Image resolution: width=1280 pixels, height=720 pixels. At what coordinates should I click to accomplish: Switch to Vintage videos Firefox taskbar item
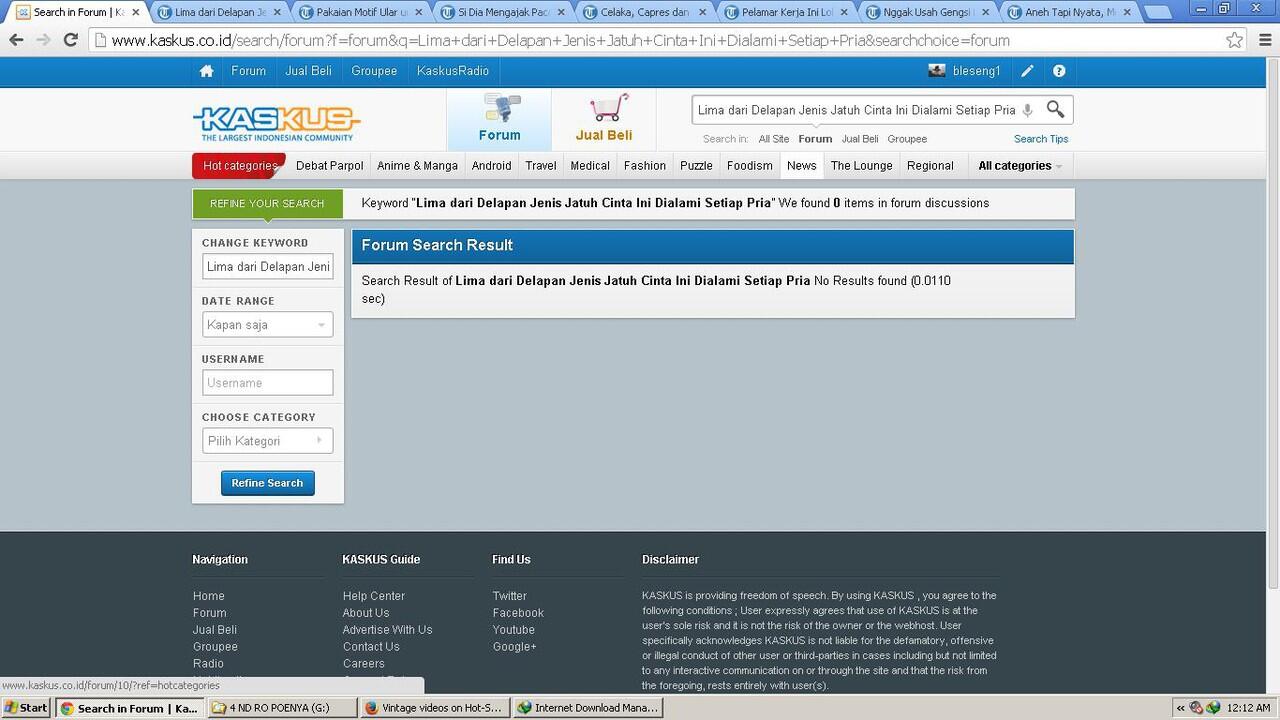point(434,707)
